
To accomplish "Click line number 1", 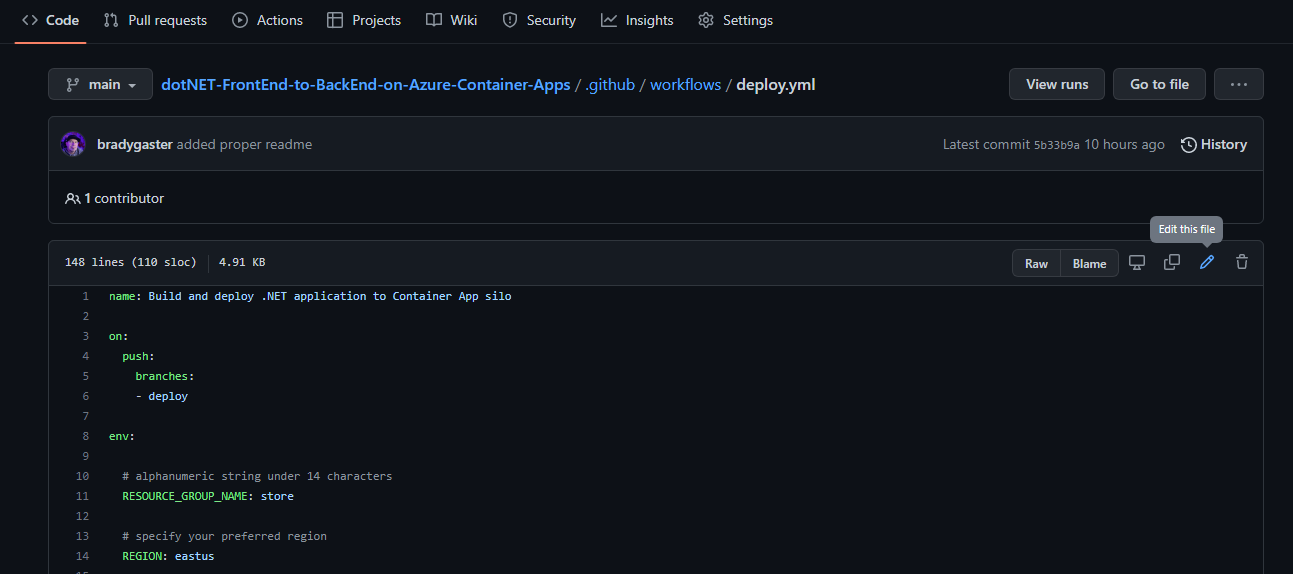I will click(x=85, y=296).
